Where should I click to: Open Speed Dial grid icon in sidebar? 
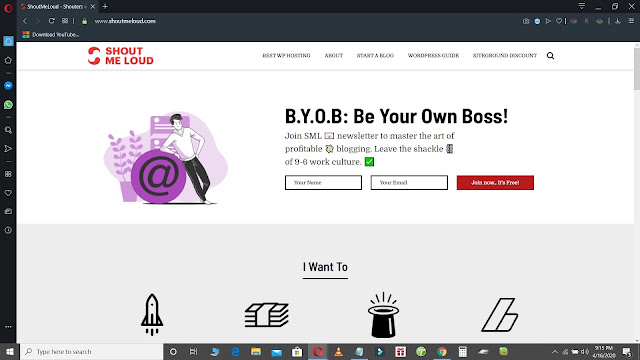(8, 174)
